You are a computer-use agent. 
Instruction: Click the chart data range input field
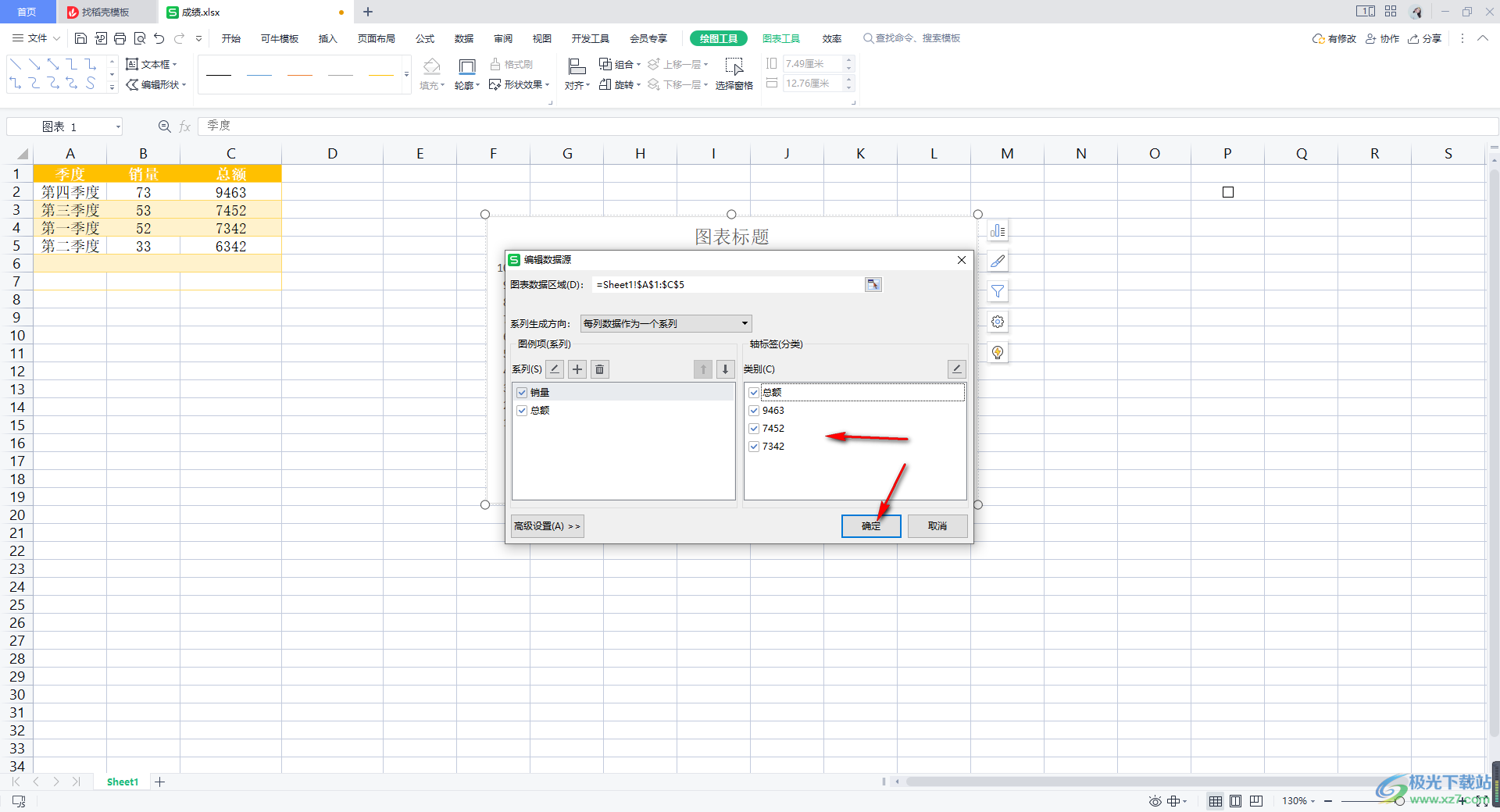pyautogui.click(x=728, y=285)
